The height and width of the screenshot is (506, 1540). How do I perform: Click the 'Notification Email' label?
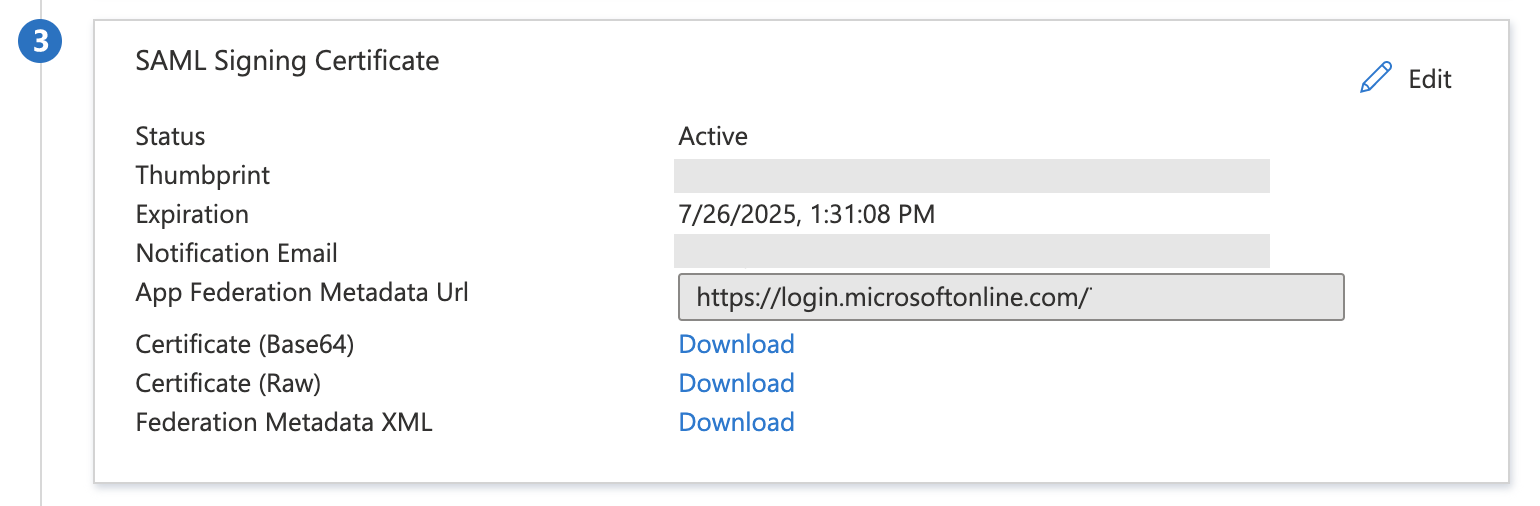237,253
